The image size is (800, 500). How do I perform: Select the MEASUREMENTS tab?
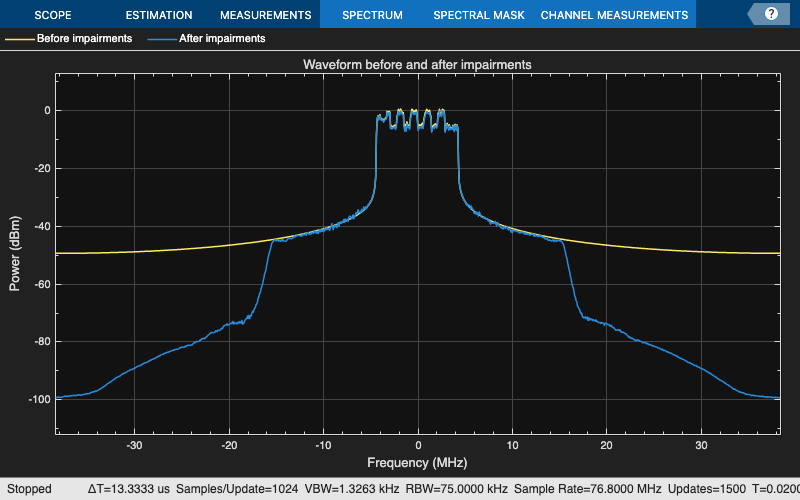pos(266,15)
